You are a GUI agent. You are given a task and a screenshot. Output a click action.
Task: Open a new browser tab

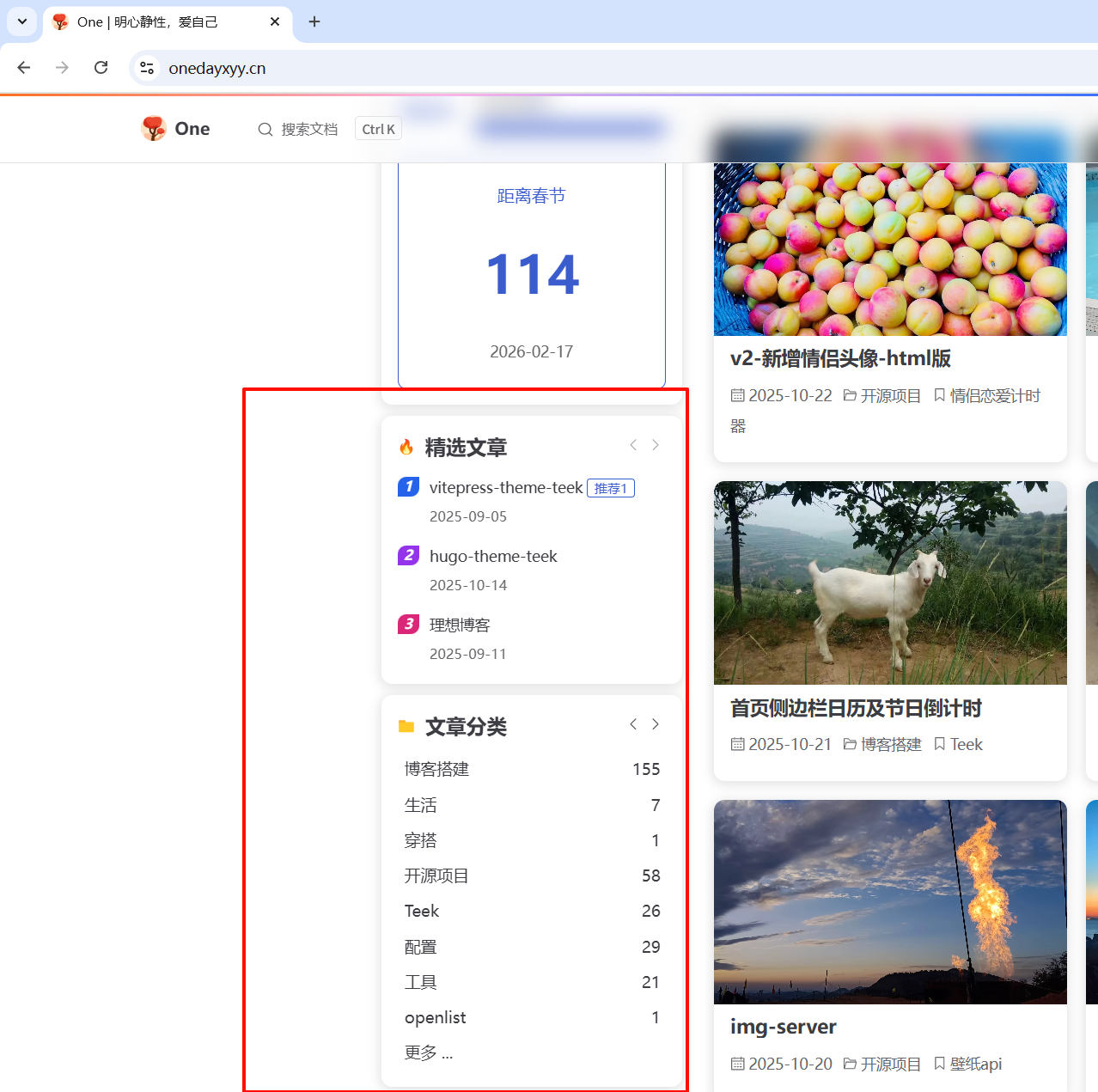[314, 21]
